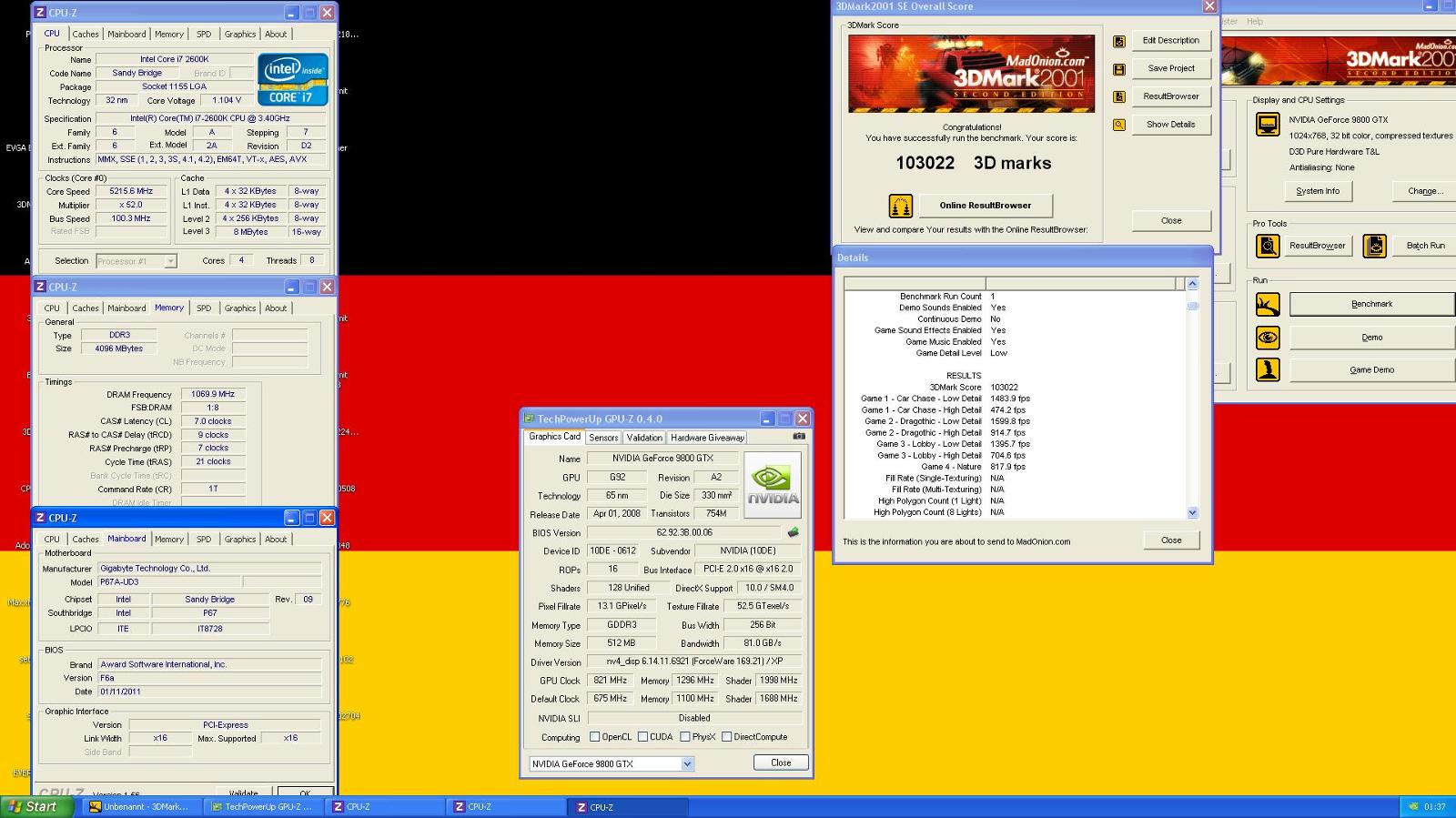Viewport: 1456px width, 818px height.
Task: Click the GPU-Z screenshot camera icon
Action: pos(799,437)
